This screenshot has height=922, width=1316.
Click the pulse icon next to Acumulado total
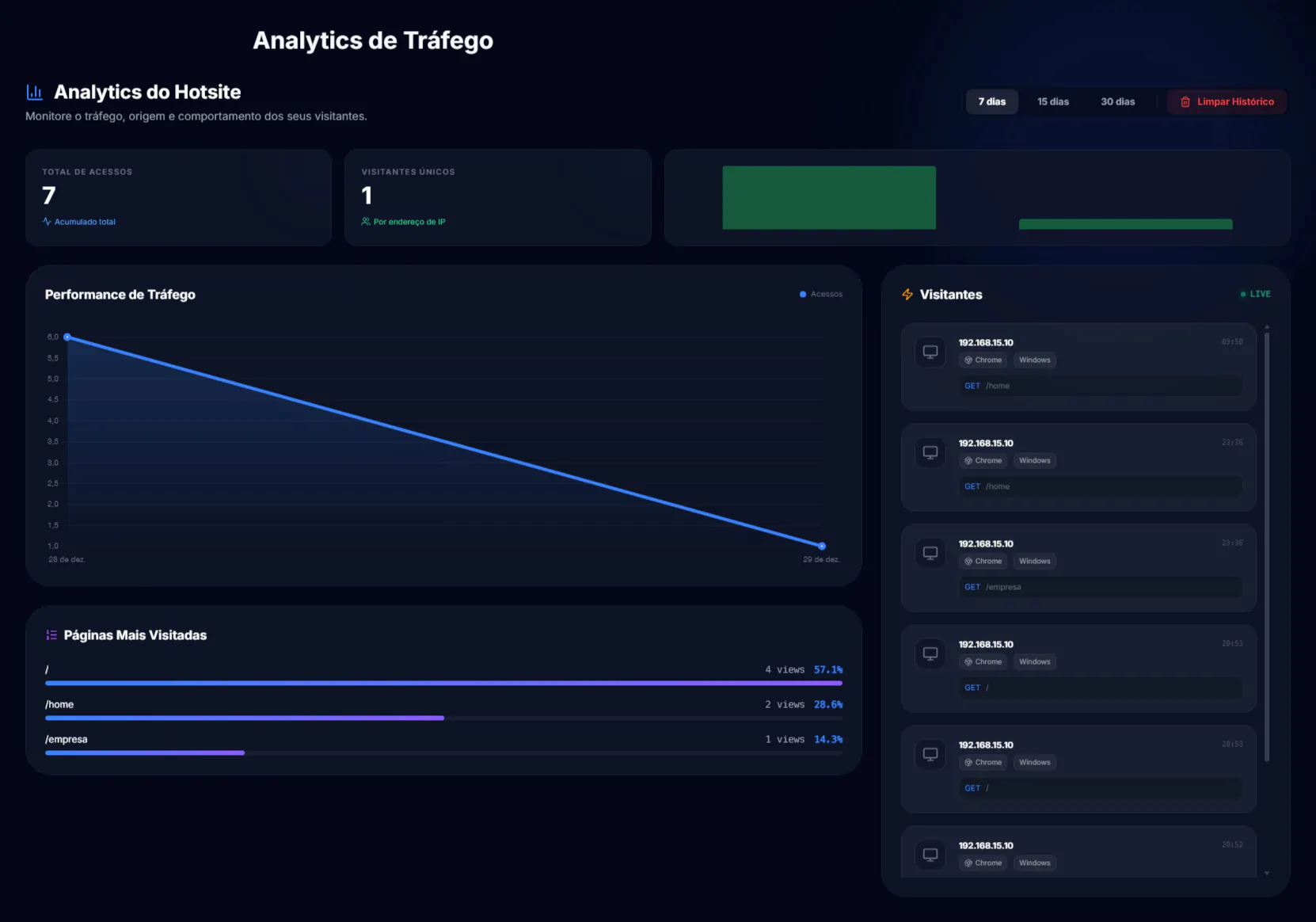(x=47, y=222)
